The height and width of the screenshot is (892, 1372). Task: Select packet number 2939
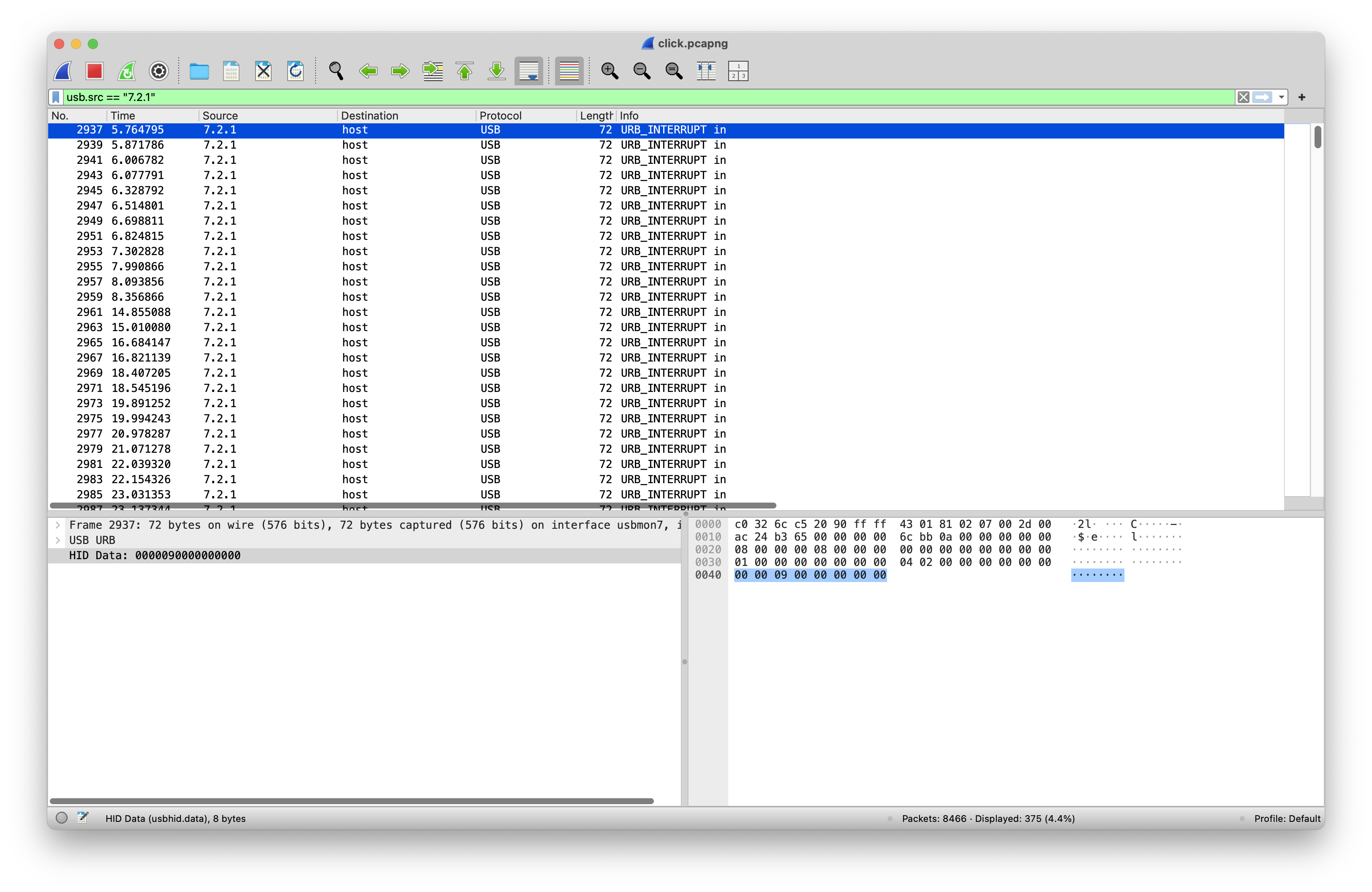[x=666, y=144]
